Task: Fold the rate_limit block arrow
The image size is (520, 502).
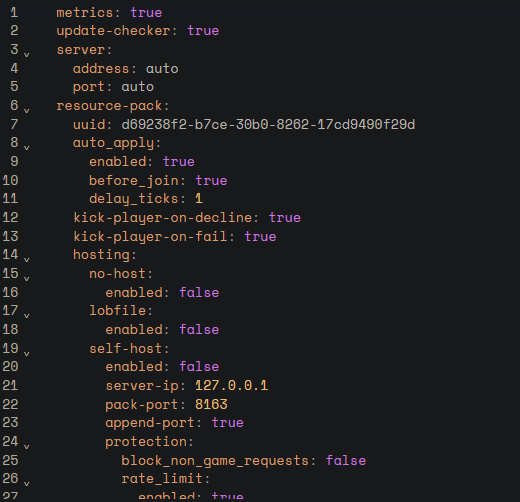Action: pos(27,483)
